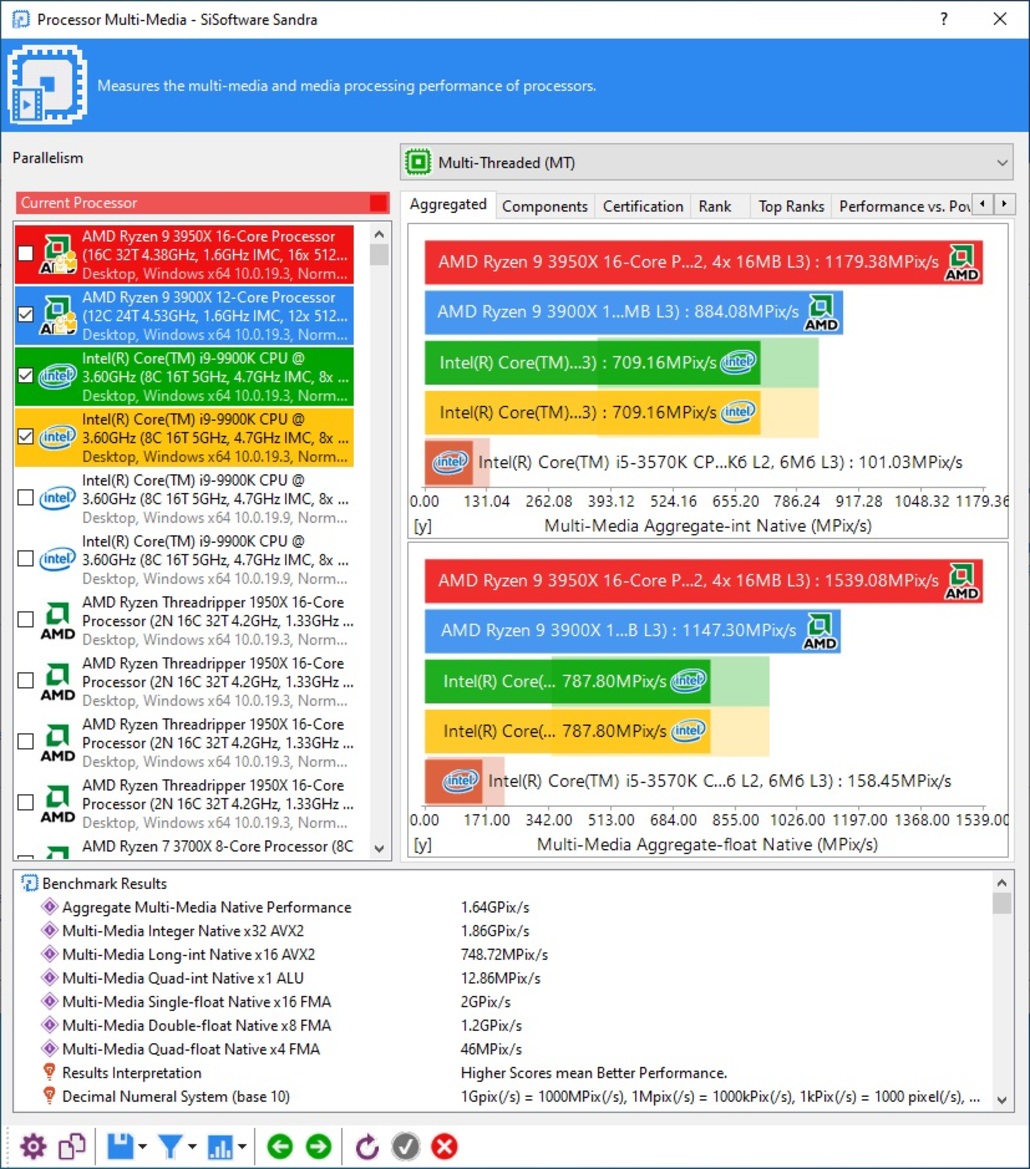Click the Results Interpretation lightbulb icon

pyautogui.click(x=49, y=1073)
